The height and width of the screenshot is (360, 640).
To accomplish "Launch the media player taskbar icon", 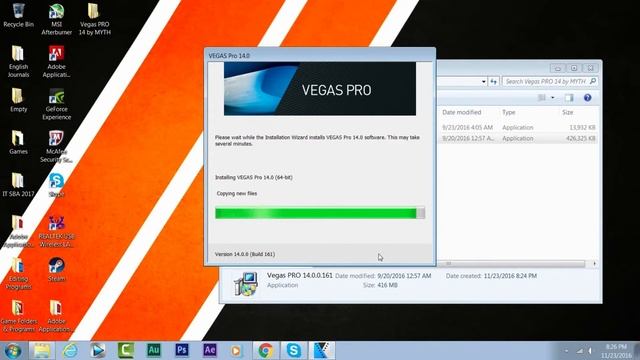I will (x=98, y=351).
